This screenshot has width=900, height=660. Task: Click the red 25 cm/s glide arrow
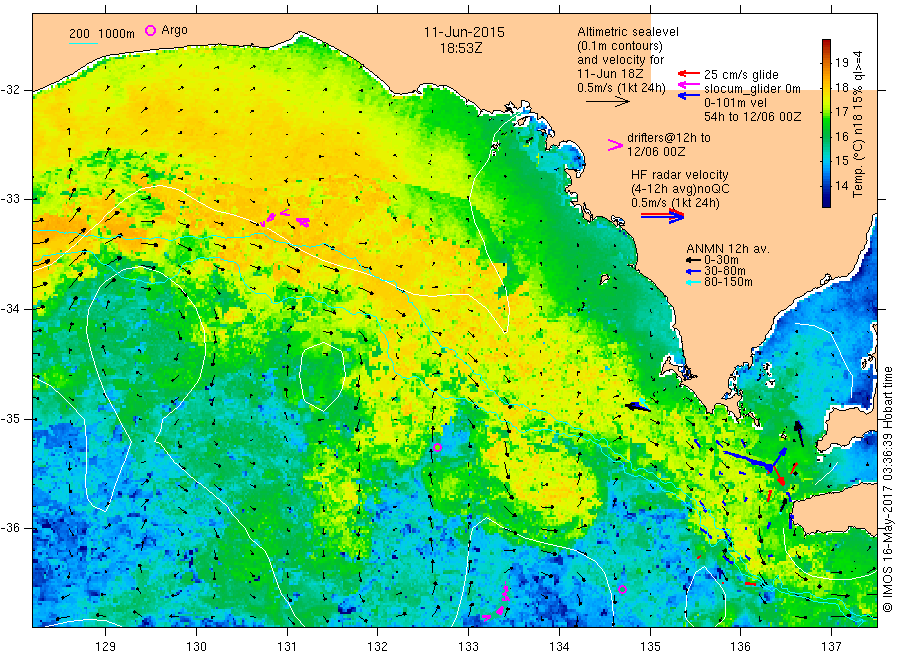688,73
